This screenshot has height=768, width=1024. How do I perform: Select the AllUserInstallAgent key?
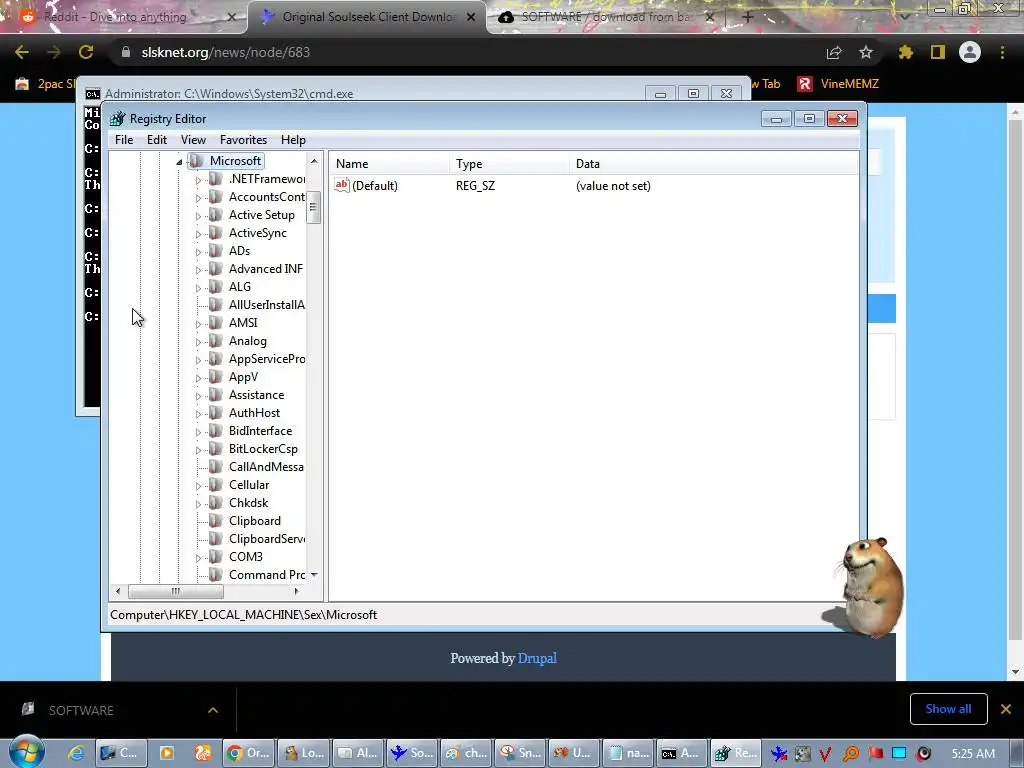(x=266, y=305)
